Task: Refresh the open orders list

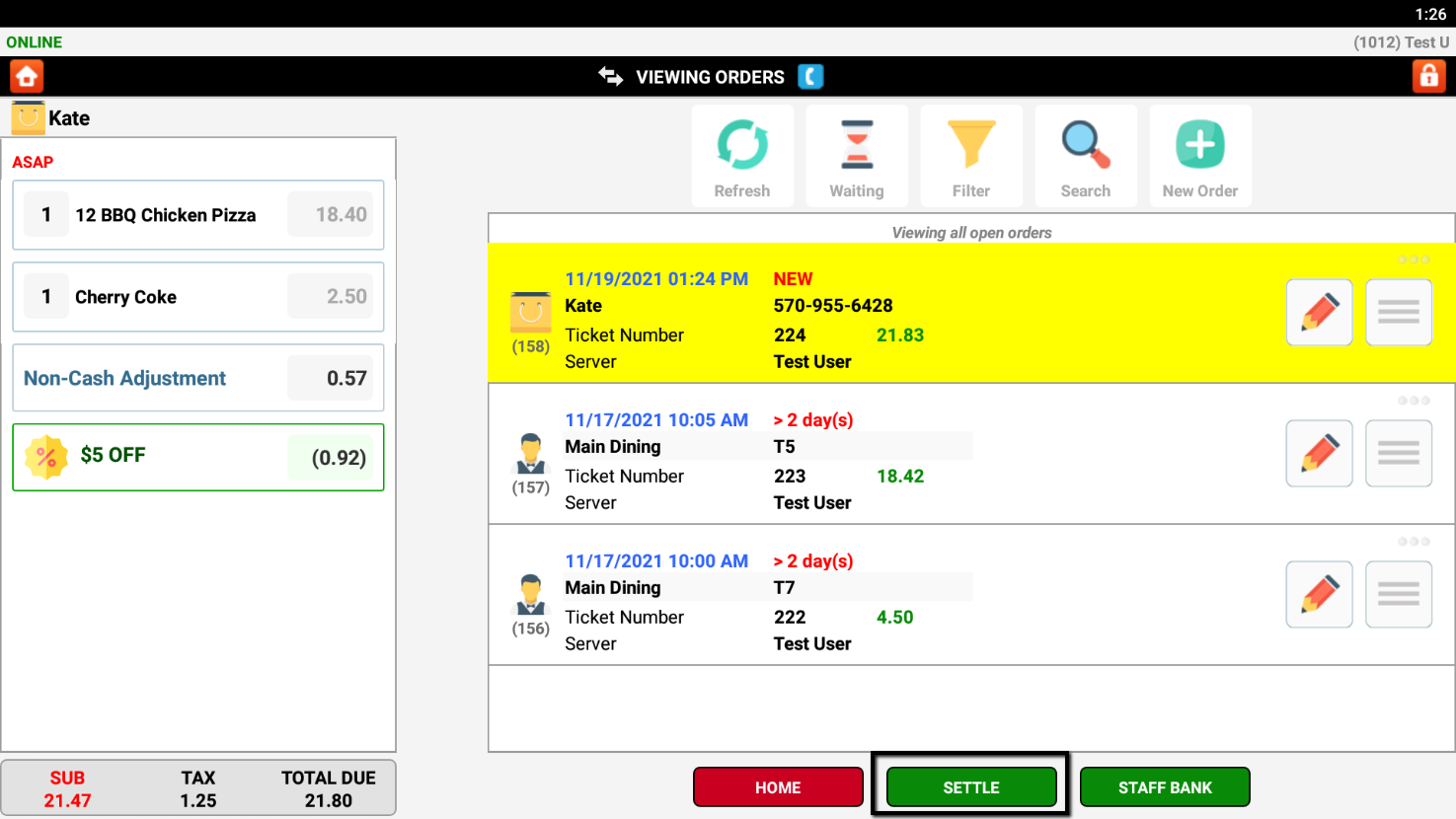Action: pos(742,156)
